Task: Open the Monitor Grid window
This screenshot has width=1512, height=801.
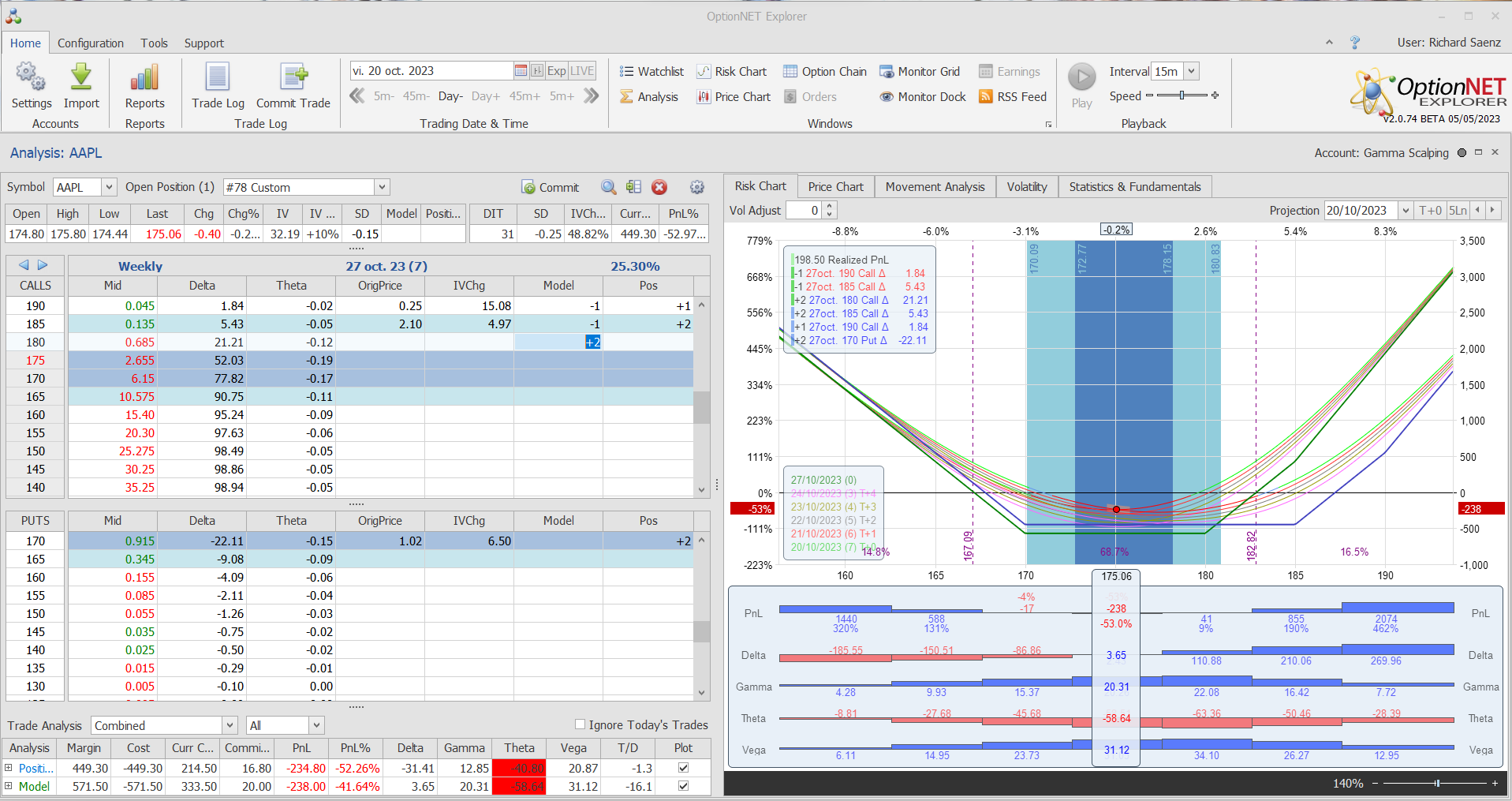Action: tap(920, 72)
